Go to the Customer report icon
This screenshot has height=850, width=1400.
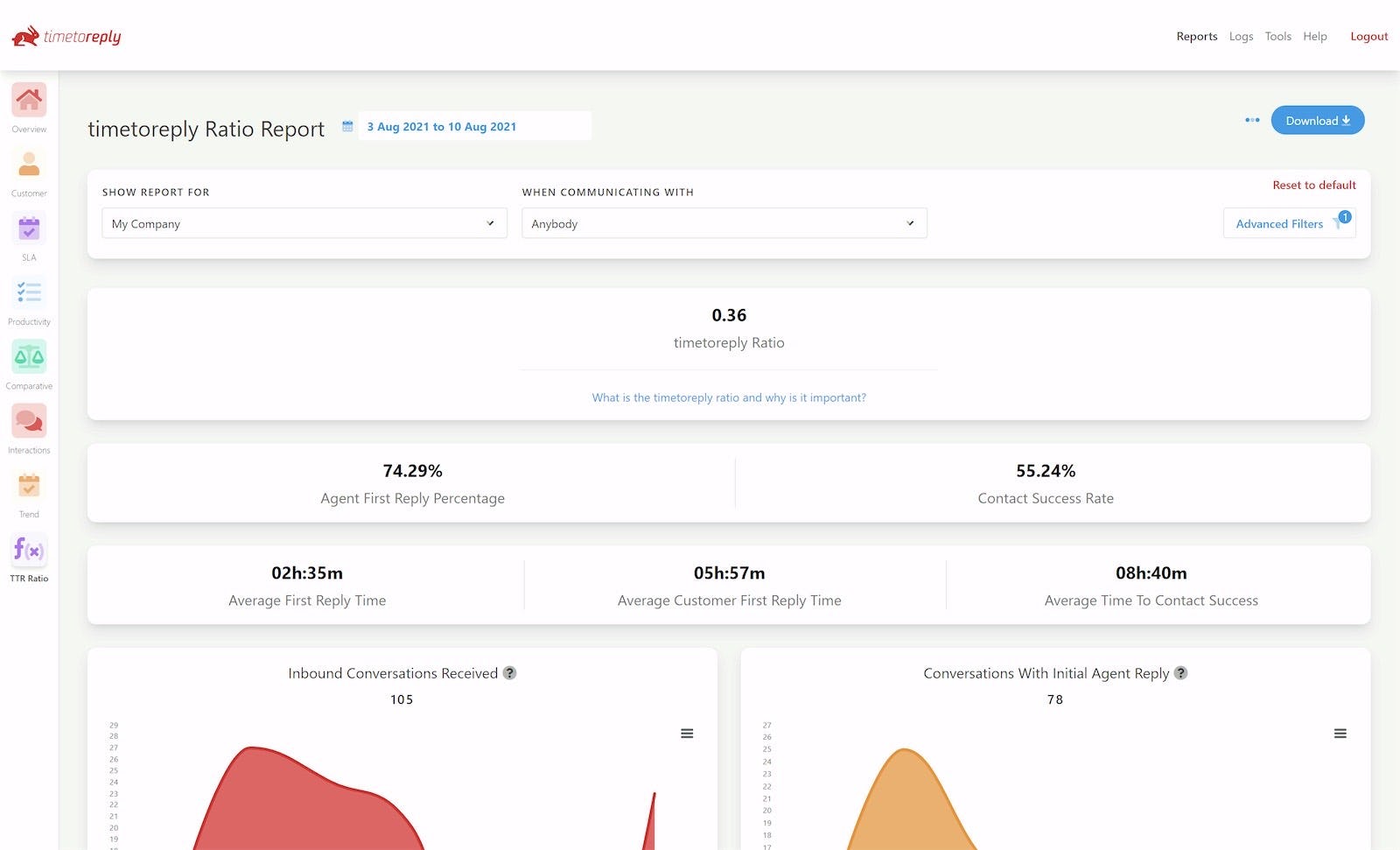coord(29,164)
